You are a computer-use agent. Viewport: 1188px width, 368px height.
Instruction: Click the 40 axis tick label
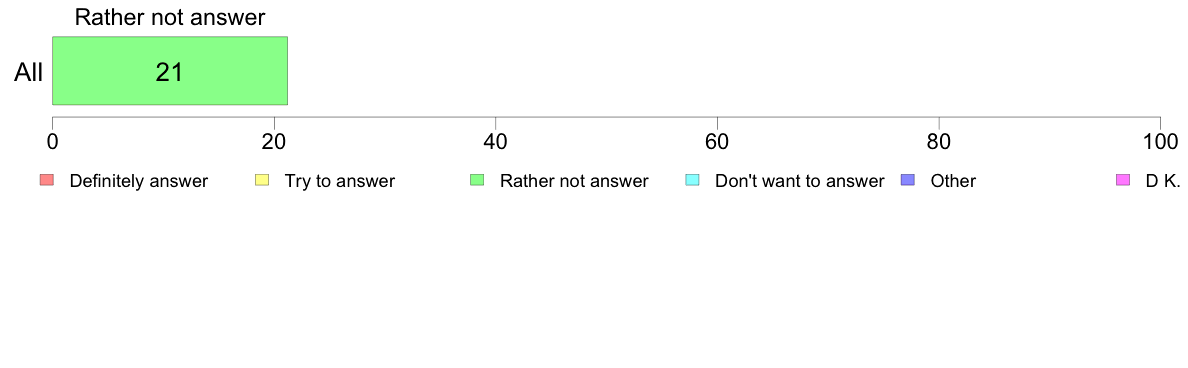496,141
